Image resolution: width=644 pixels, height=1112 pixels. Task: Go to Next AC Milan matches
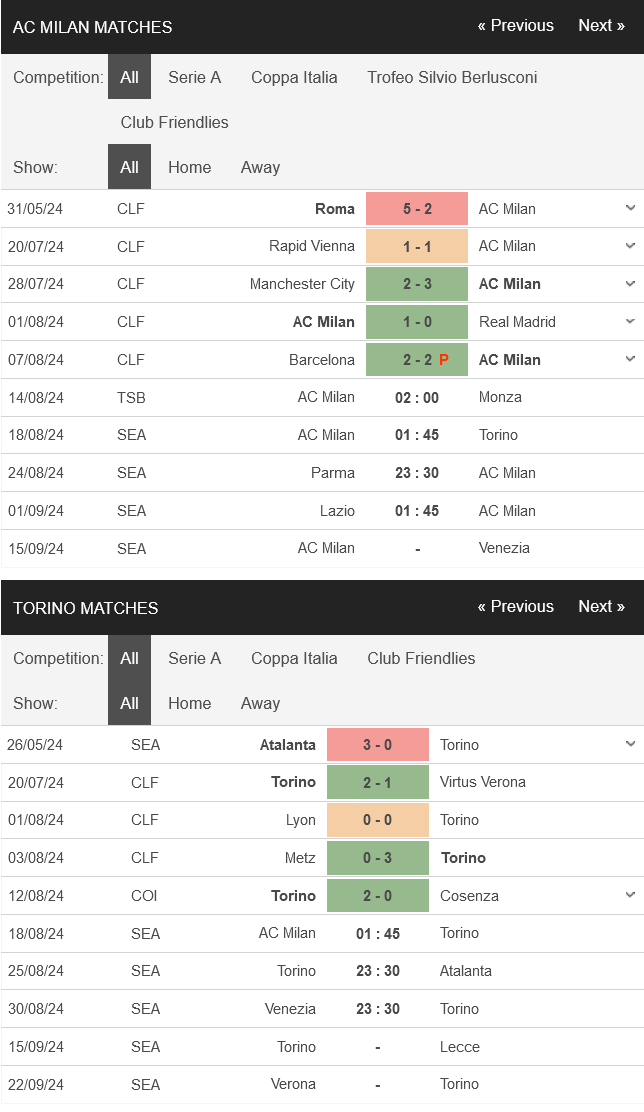pyautogui.click(x=601, y=26)
